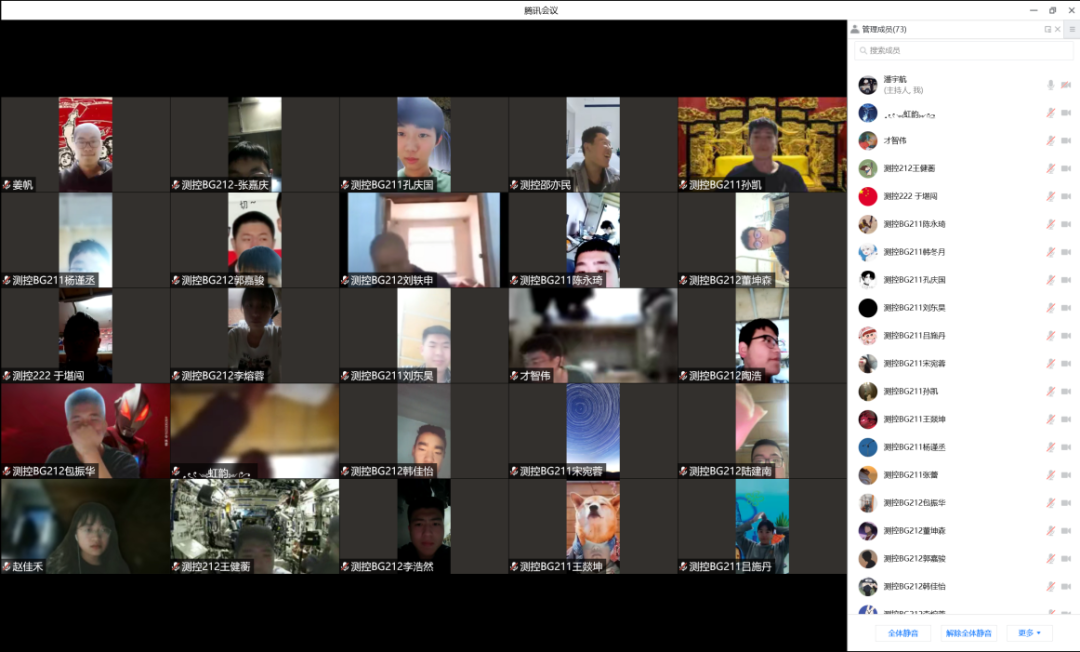Click camera icon next to 测控BG211孔庆国
This screenshot has width=1080, height=652.
point(1065,280)
